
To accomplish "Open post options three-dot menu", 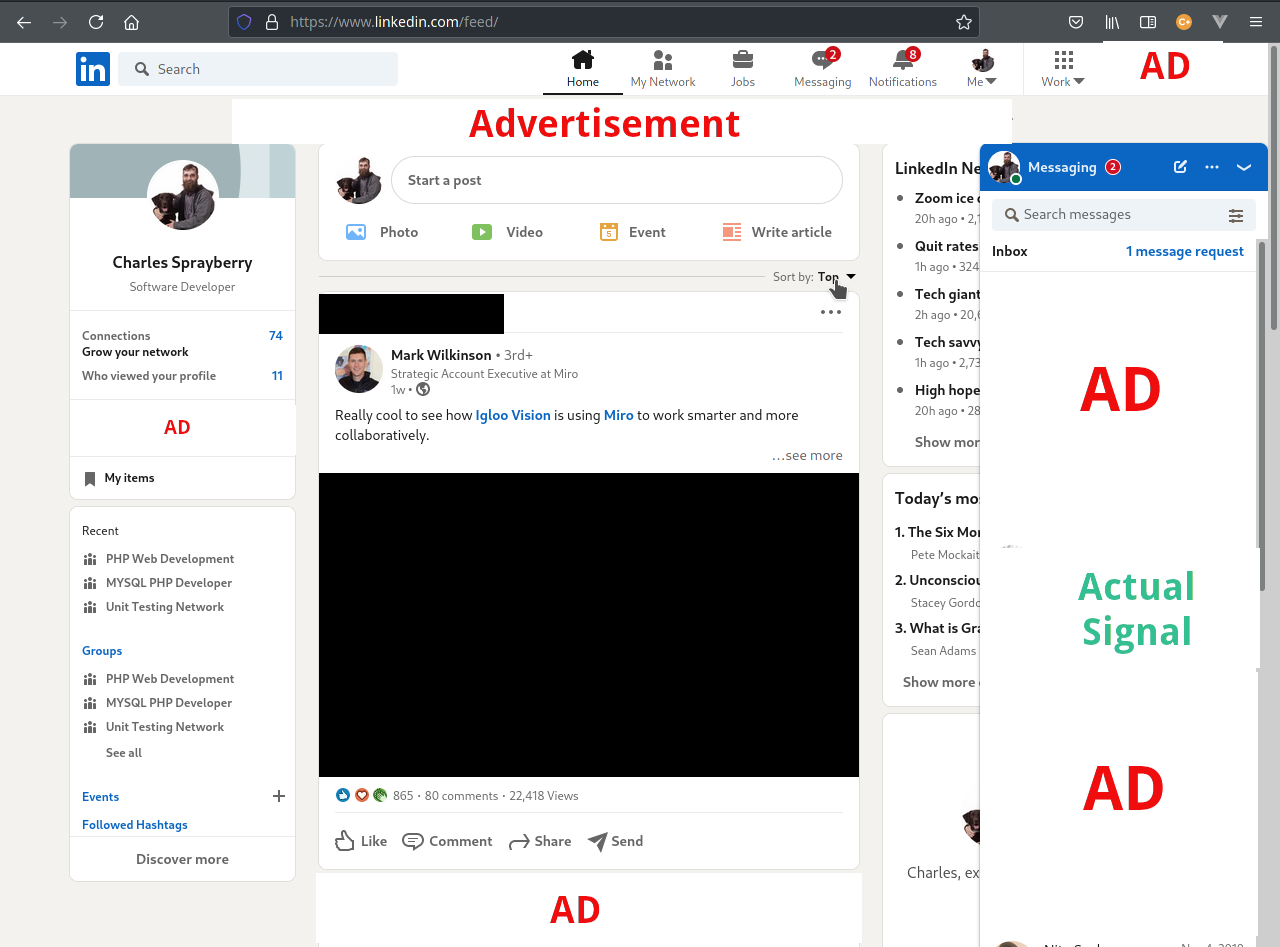I will [x=831, y=312].
